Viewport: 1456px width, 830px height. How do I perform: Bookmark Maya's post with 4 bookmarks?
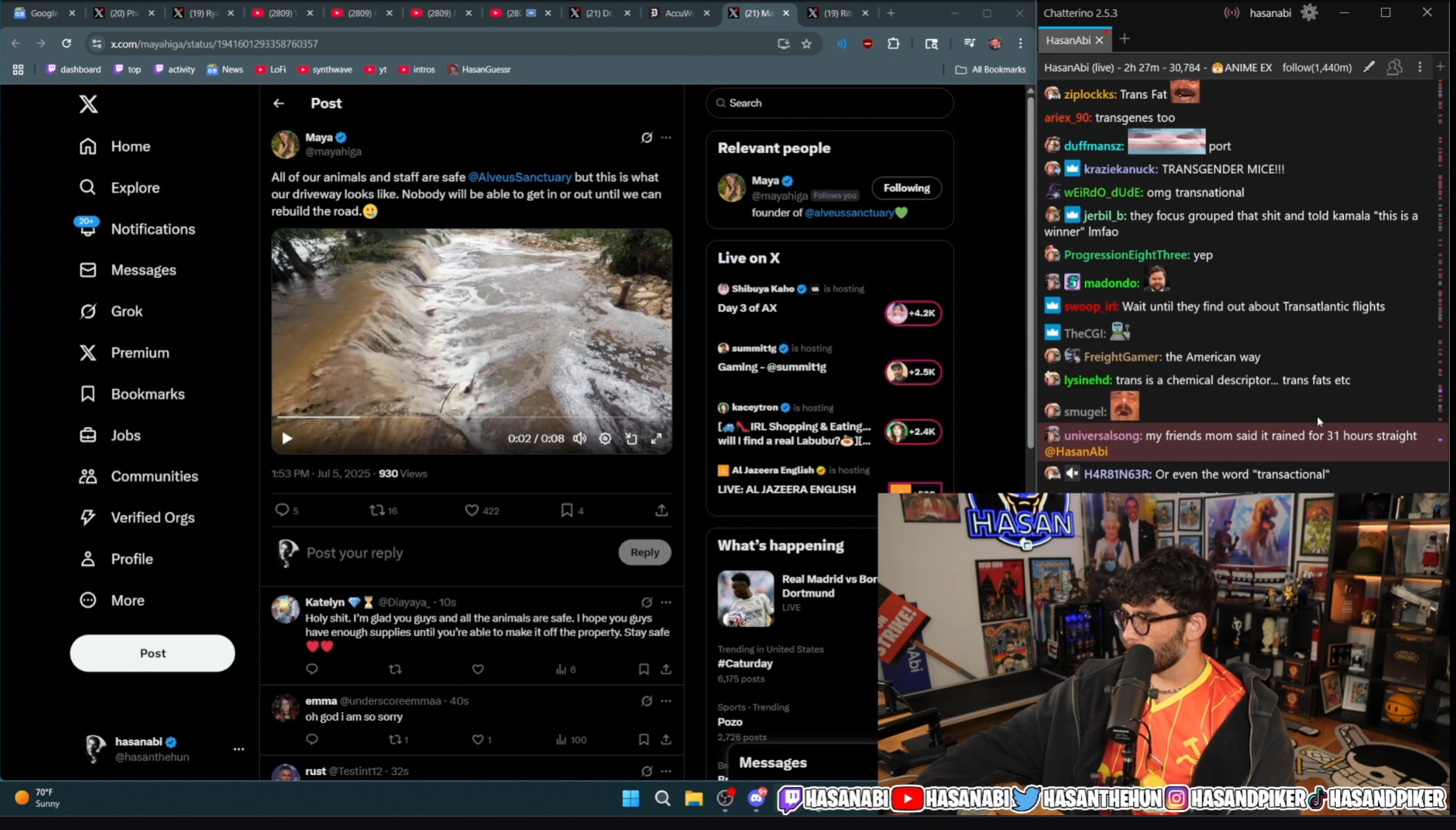572,510
